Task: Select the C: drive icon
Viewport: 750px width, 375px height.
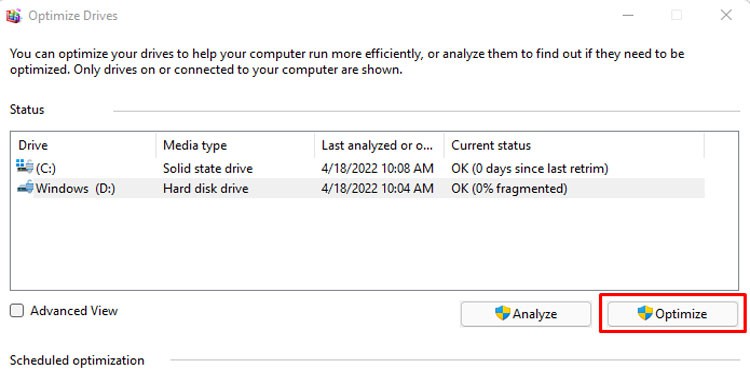Action: (25, 167)
